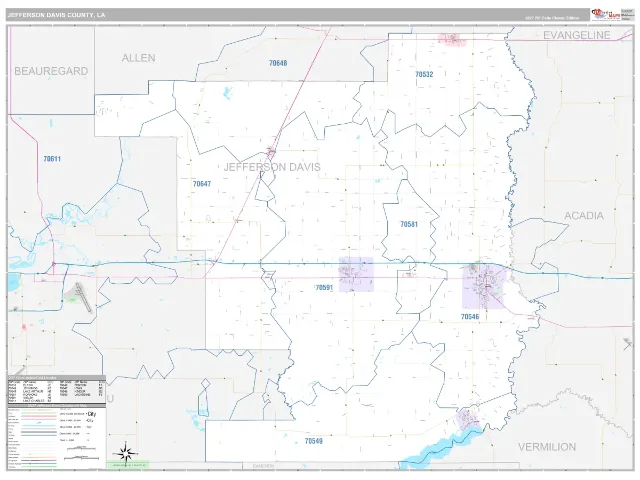Screen dimensions: 640x480
Task: Click the blue lake near Vermilion
Action: [443, 448]
